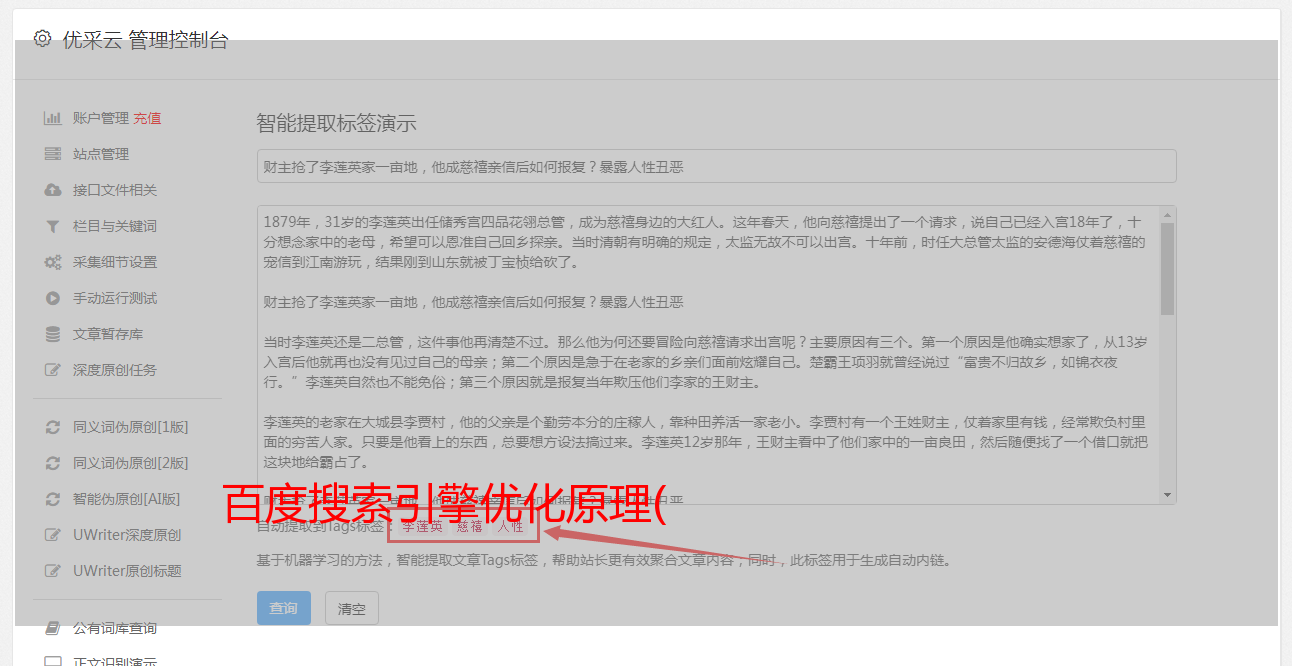Click the text area scroll down arrow
Screen dimensions: 1292x666
click(x=1167, y=495)
